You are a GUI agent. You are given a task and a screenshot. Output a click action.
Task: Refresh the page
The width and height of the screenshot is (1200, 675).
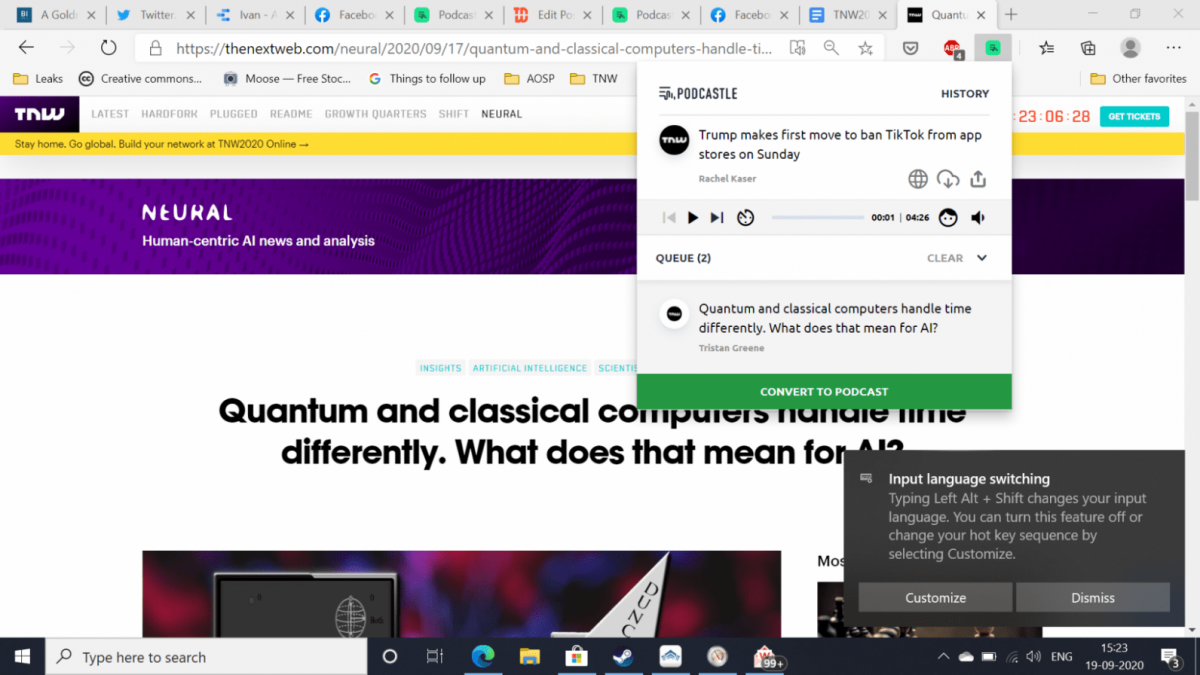coord(108,48)
